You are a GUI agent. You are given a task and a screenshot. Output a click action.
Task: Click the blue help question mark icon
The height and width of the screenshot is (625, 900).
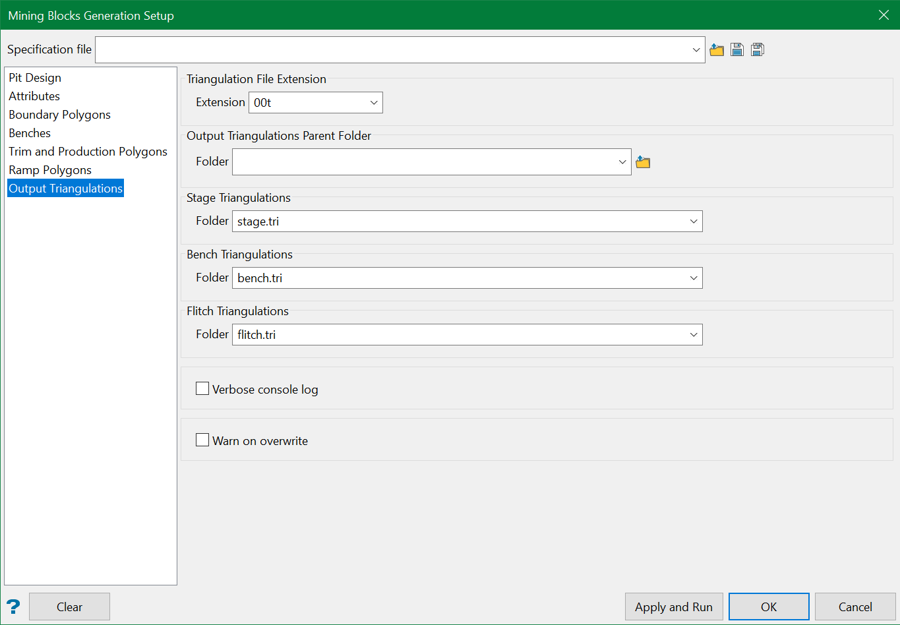pos(13,607)
